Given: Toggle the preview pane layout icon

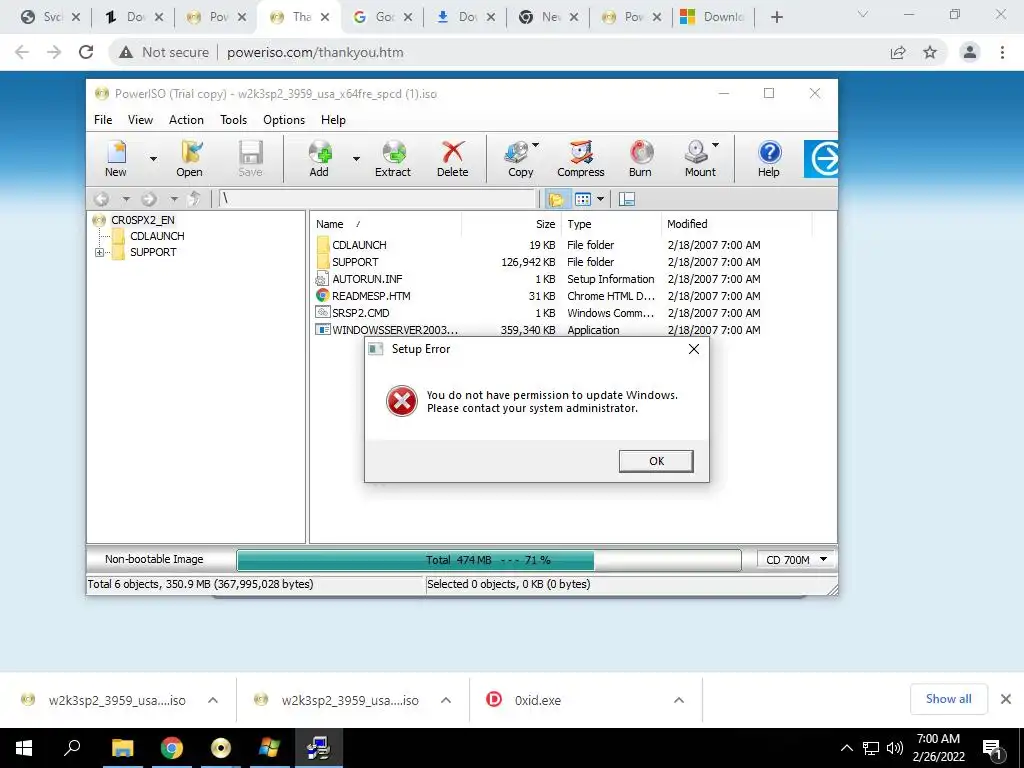Looking at the screenshot, I should [627, 199].
